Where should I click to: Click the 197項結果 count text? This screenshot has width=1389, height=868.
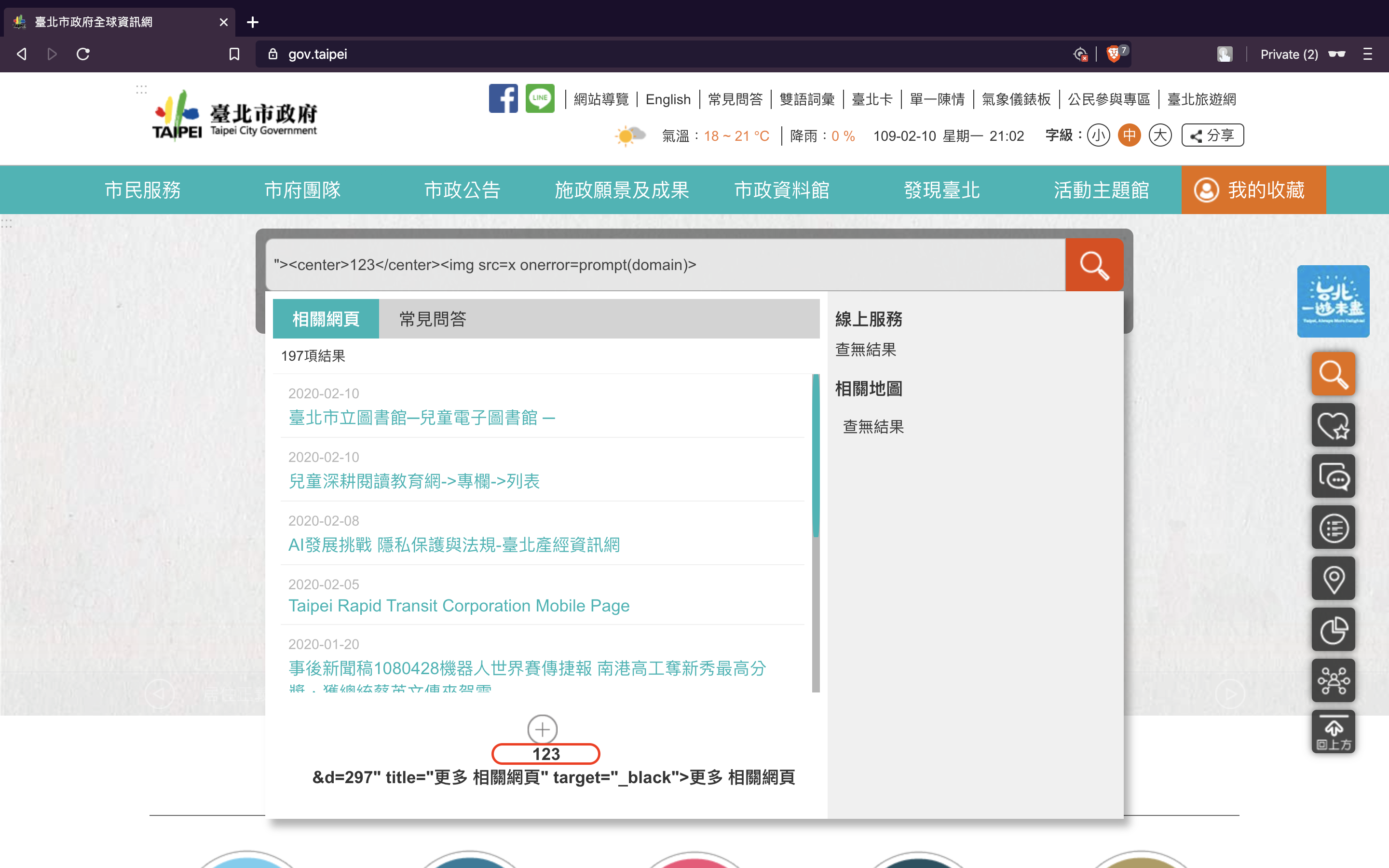[313, 356]
